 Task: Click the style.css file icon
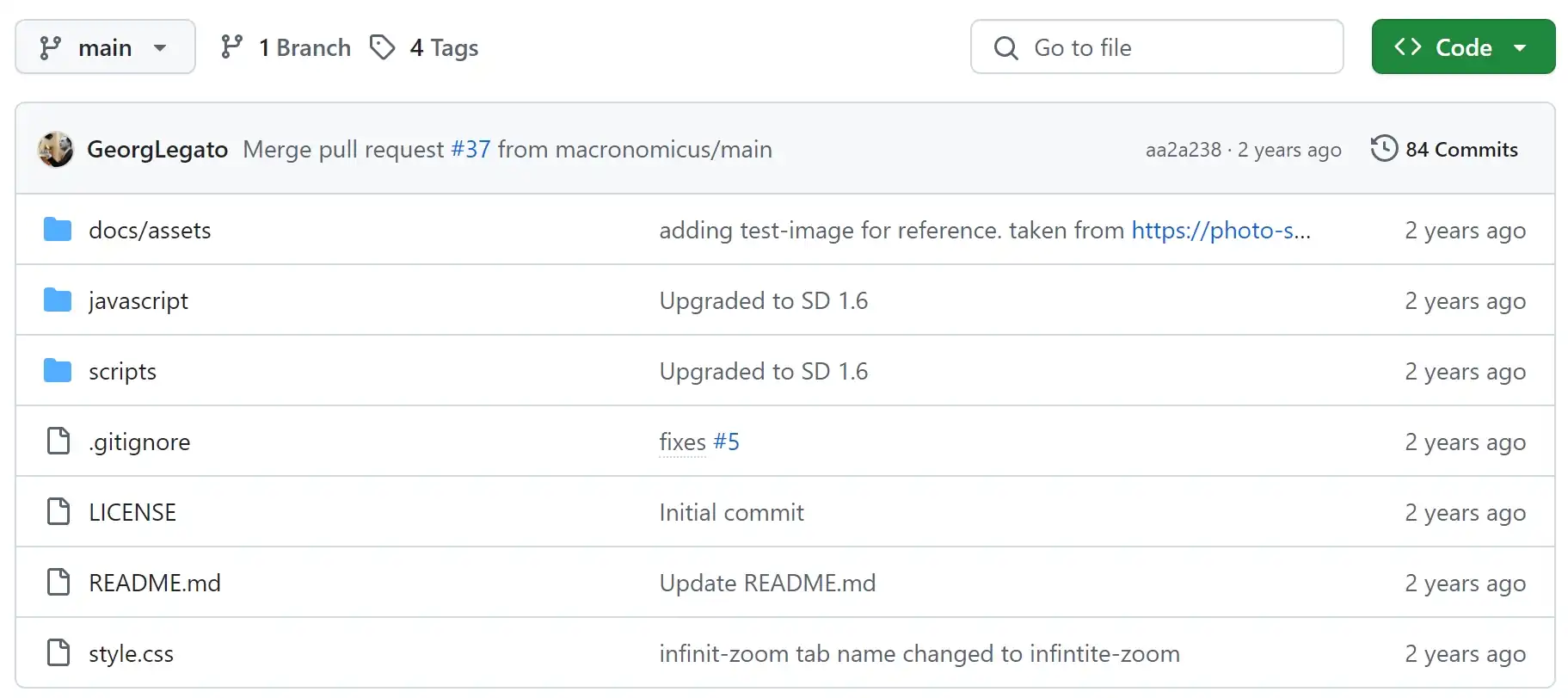58,652
